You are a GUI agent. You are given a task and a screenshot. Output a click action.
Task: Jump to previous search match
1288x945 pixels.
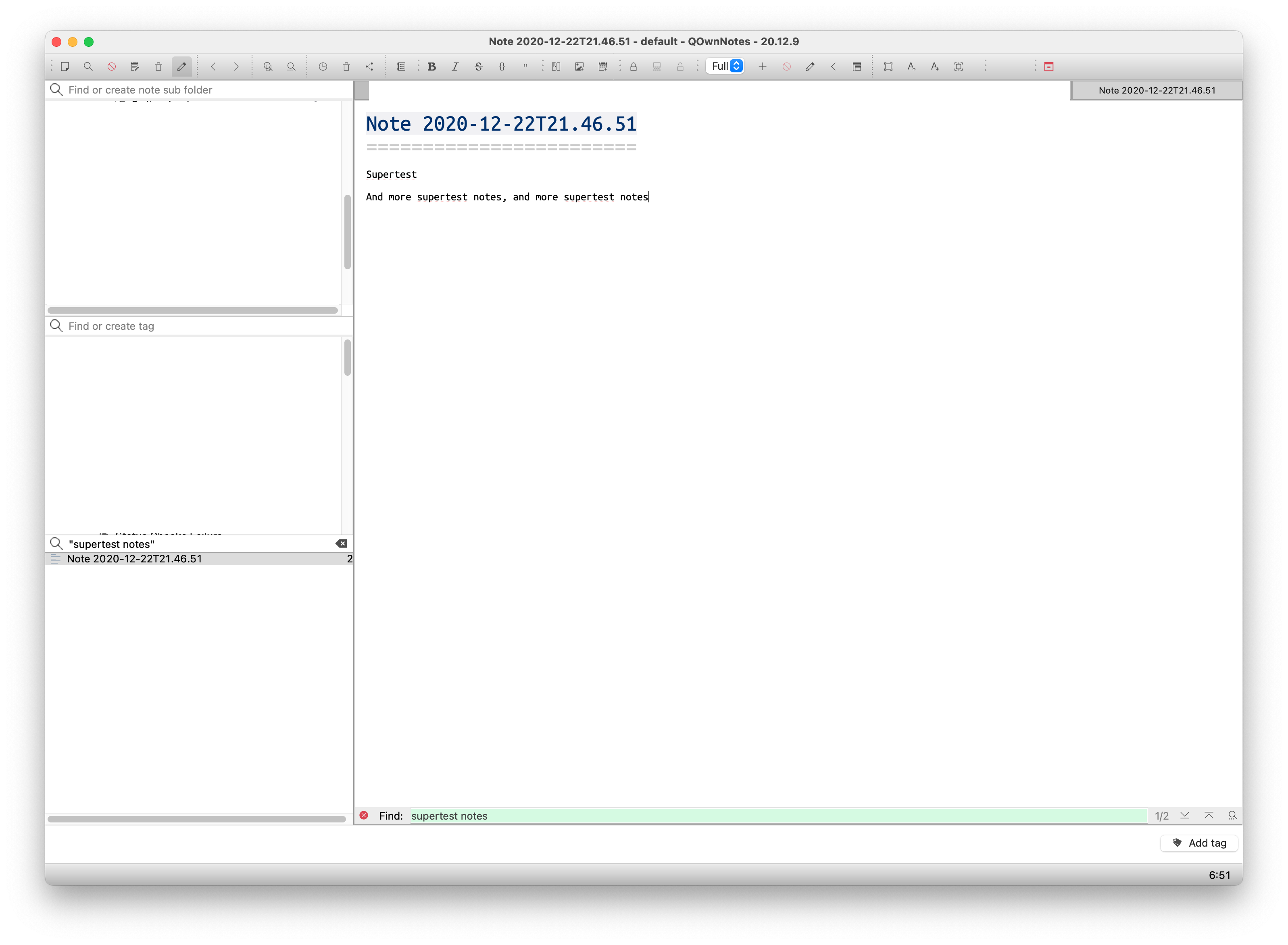1209,816
